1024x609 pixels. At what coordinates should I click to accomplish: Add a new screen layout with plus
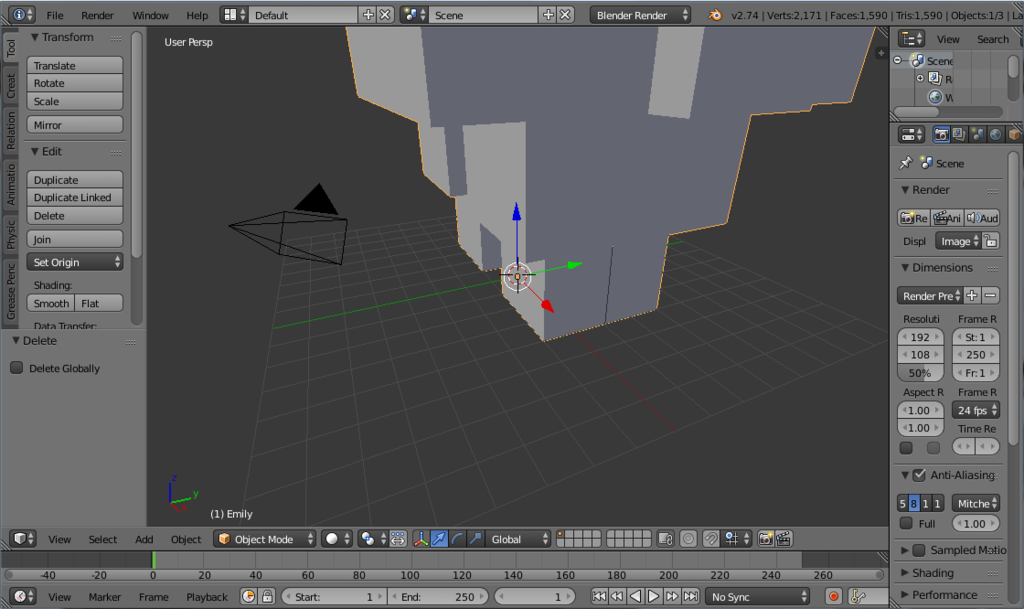[368, 14]
